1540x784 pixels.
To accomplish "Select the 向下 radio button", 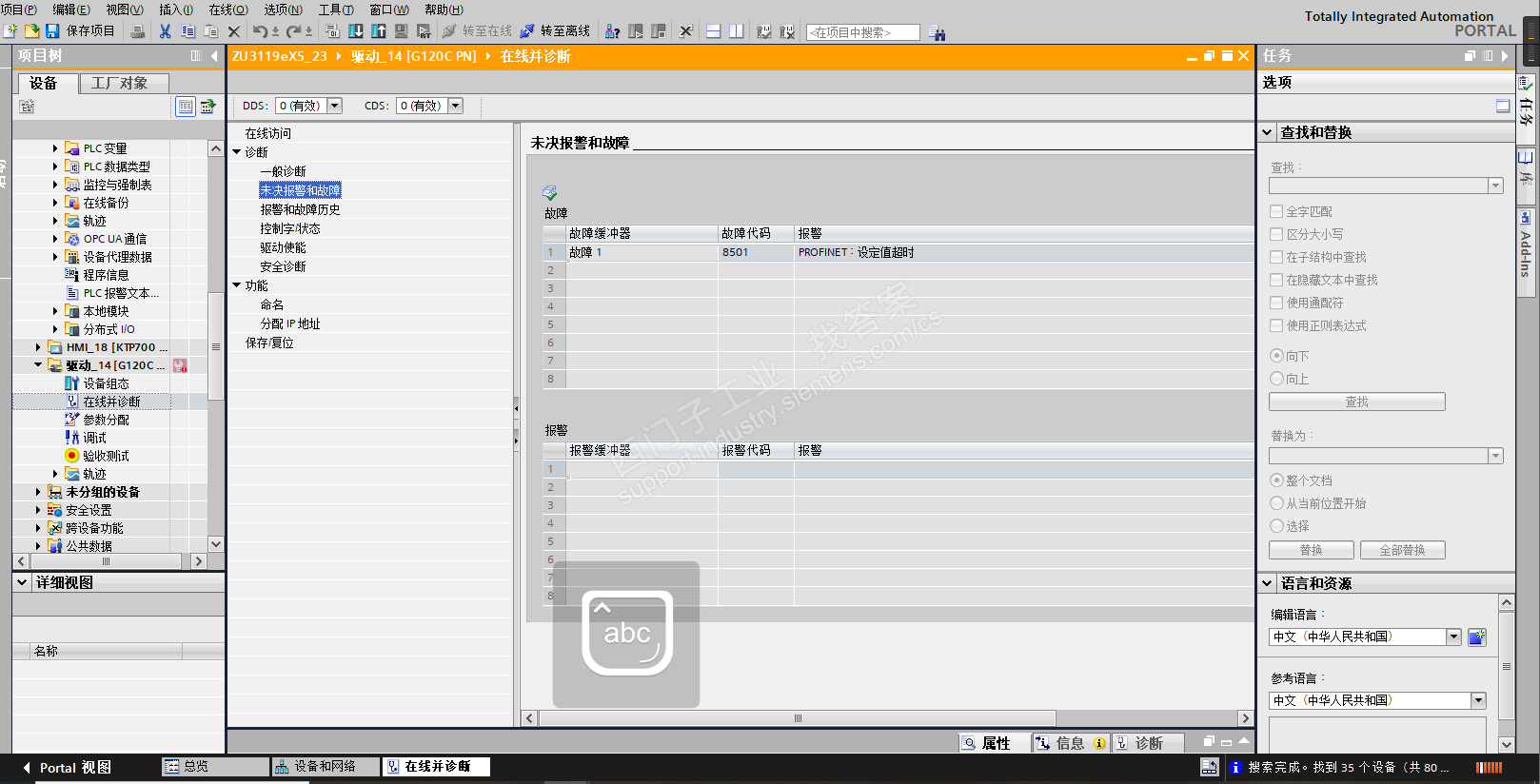I will pos(1277,356).
